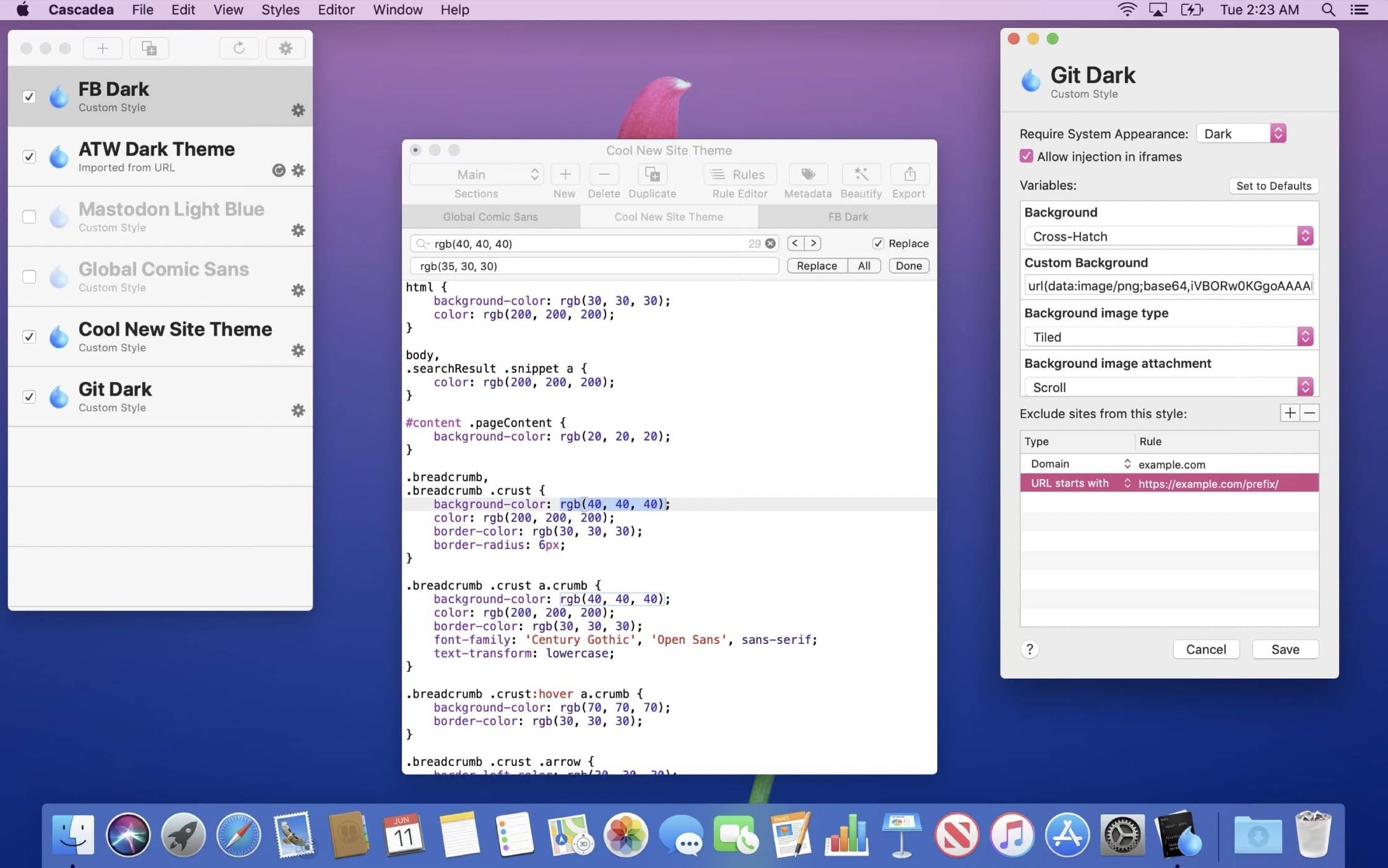Click the Export share icon

[x=909, y=174]
